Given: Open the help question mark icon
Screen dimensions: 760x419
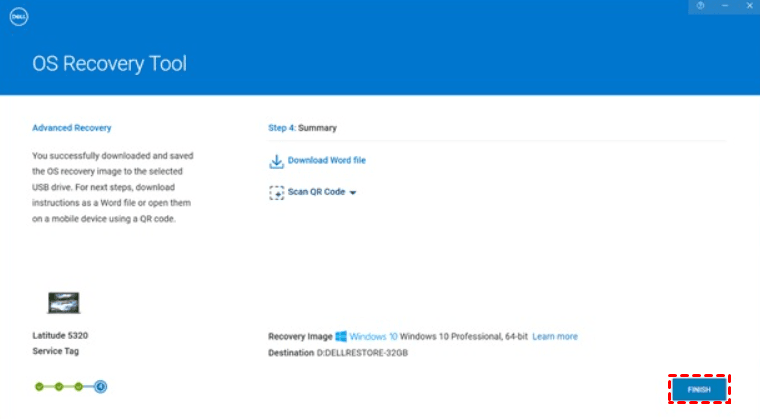Looking at the screenshot, I should (x=700, y=6).
